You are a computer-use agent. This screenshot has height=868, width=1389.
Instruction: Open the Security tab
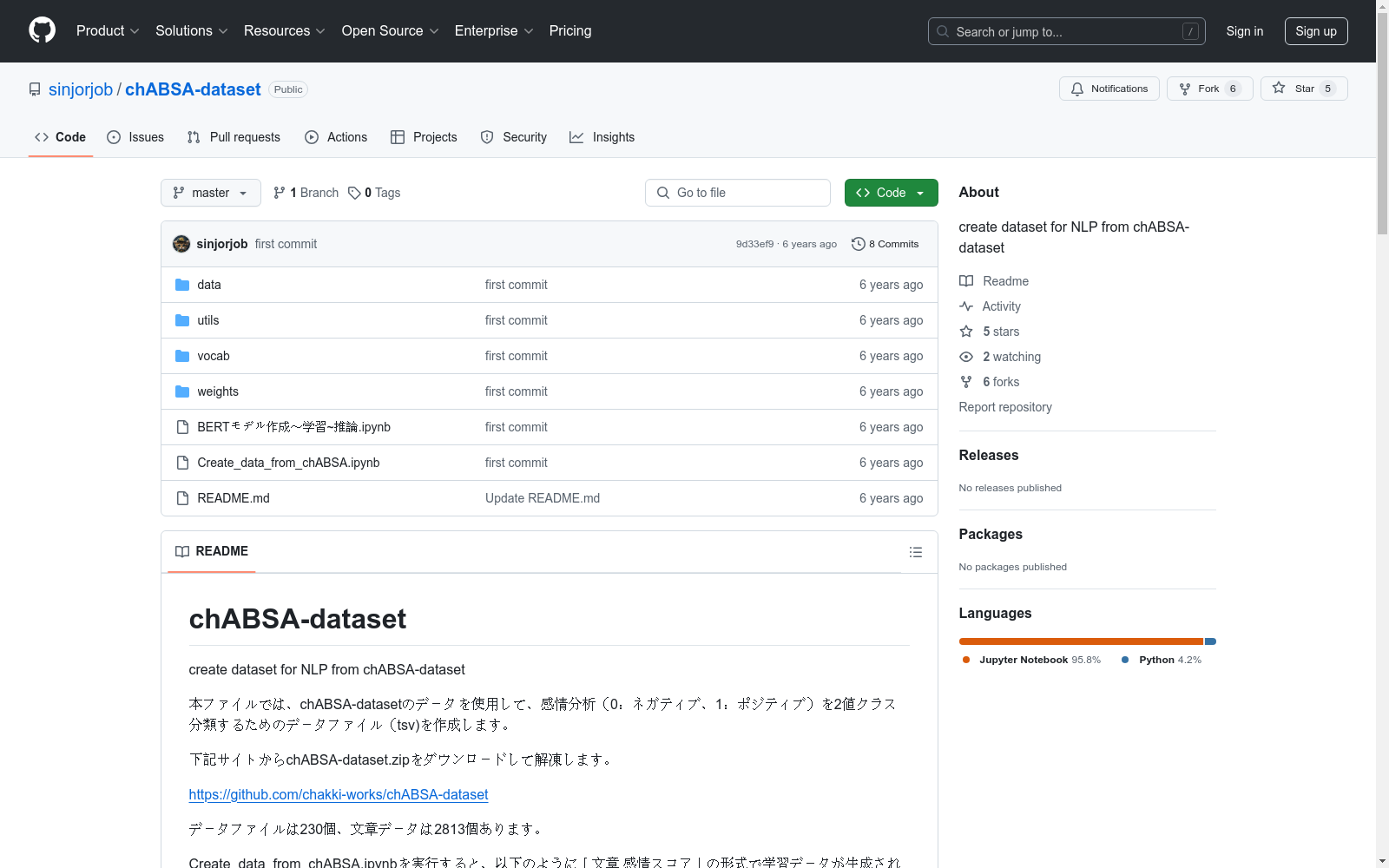(514, 137)
